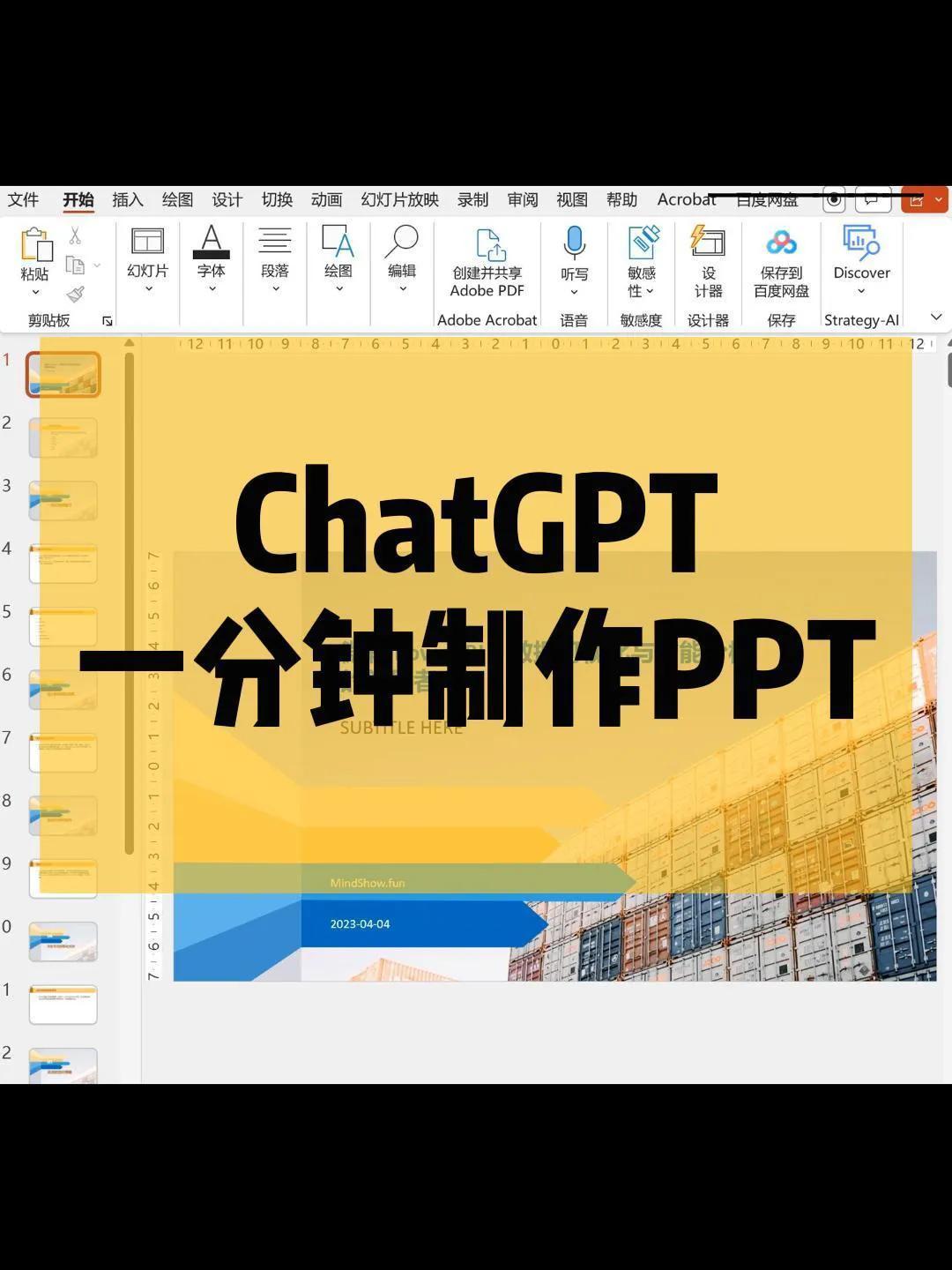952x1270 pixels.
Task: Click the 'SUBTITLE HERE' placeholder
Action: (x=401, y=728)
